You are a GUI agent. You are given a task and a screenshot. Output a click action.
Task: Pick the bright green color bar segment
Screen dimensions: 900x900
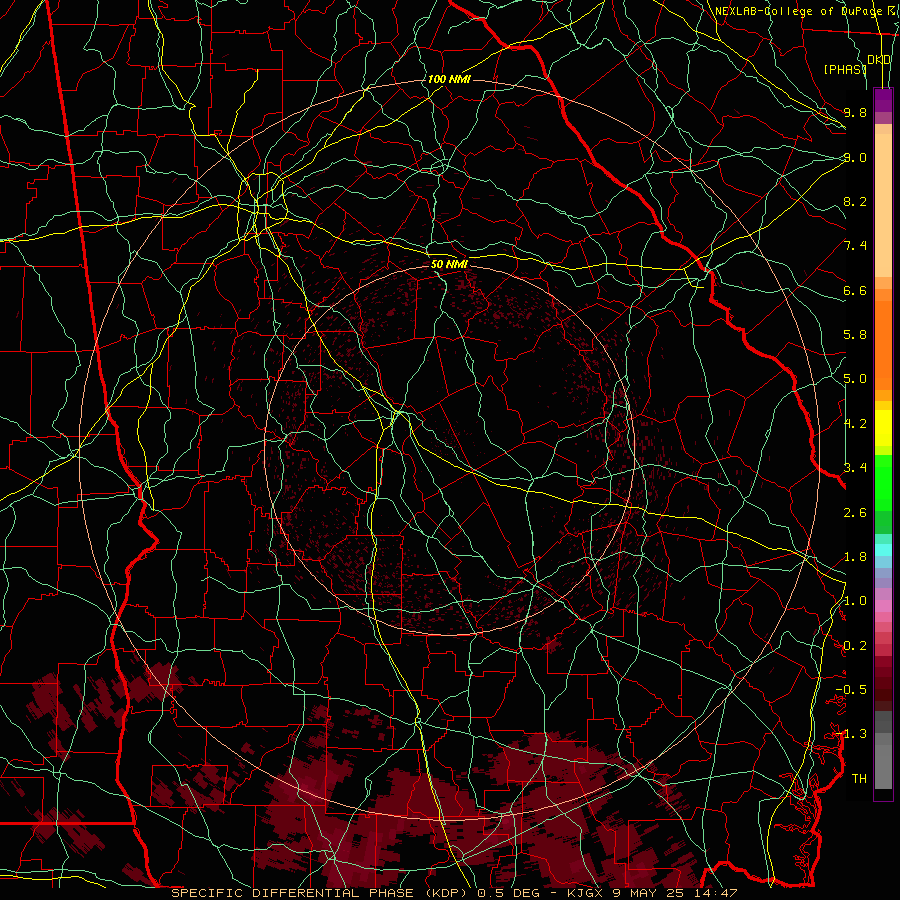tap(883, 482)
